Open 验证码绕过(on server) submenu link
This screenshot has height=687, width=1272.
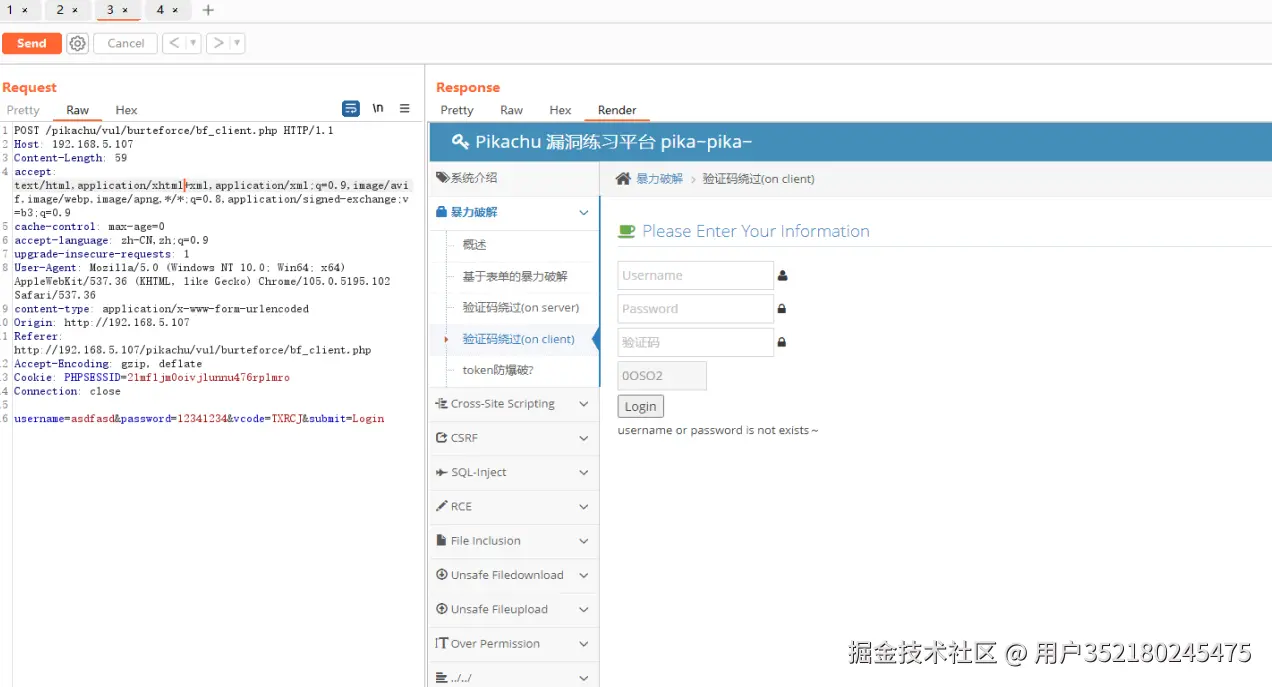tap(521, 308)
